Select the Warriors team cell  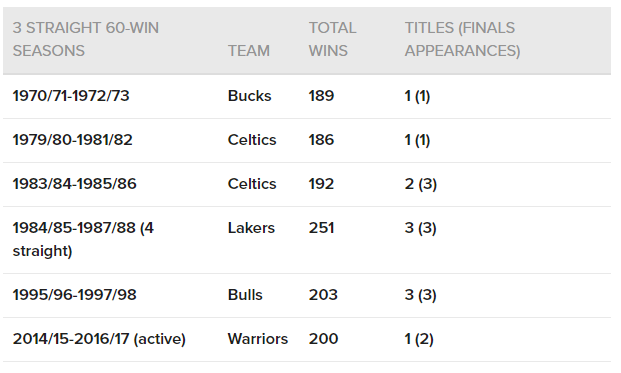point(258,339)
